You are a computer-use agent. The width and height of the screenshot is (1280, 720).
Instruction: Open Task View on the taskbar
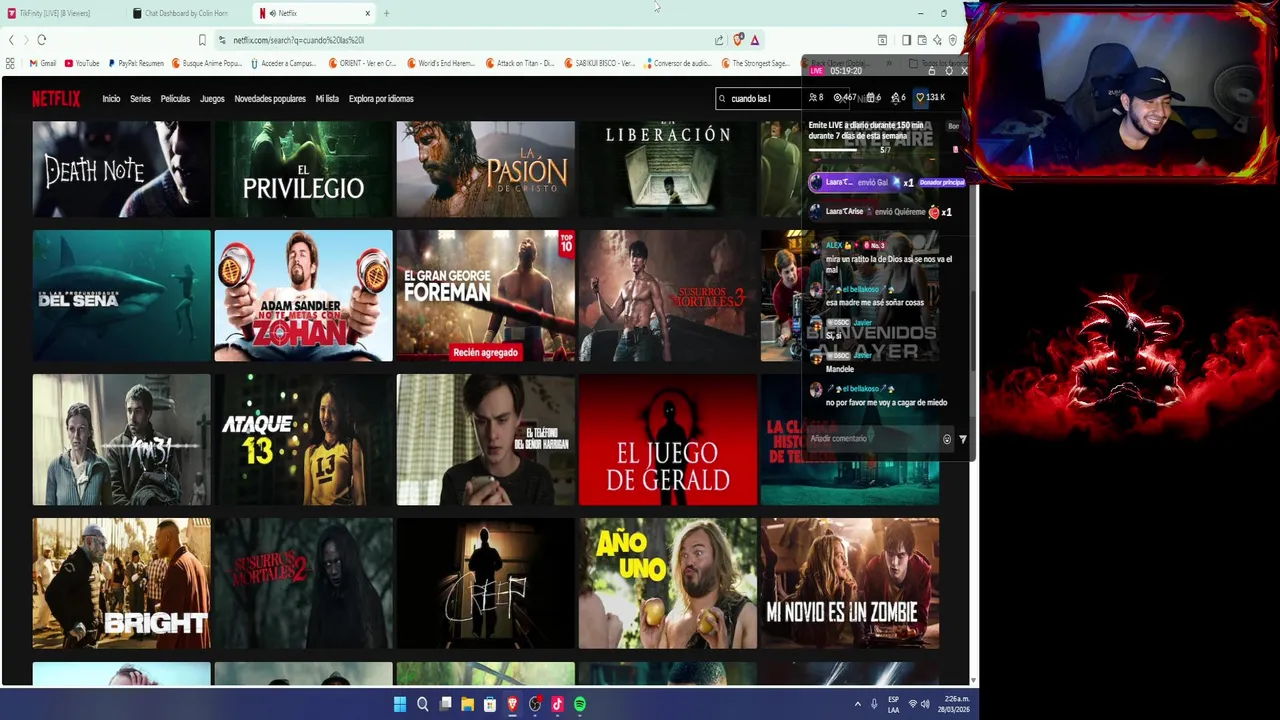point(445,704)
